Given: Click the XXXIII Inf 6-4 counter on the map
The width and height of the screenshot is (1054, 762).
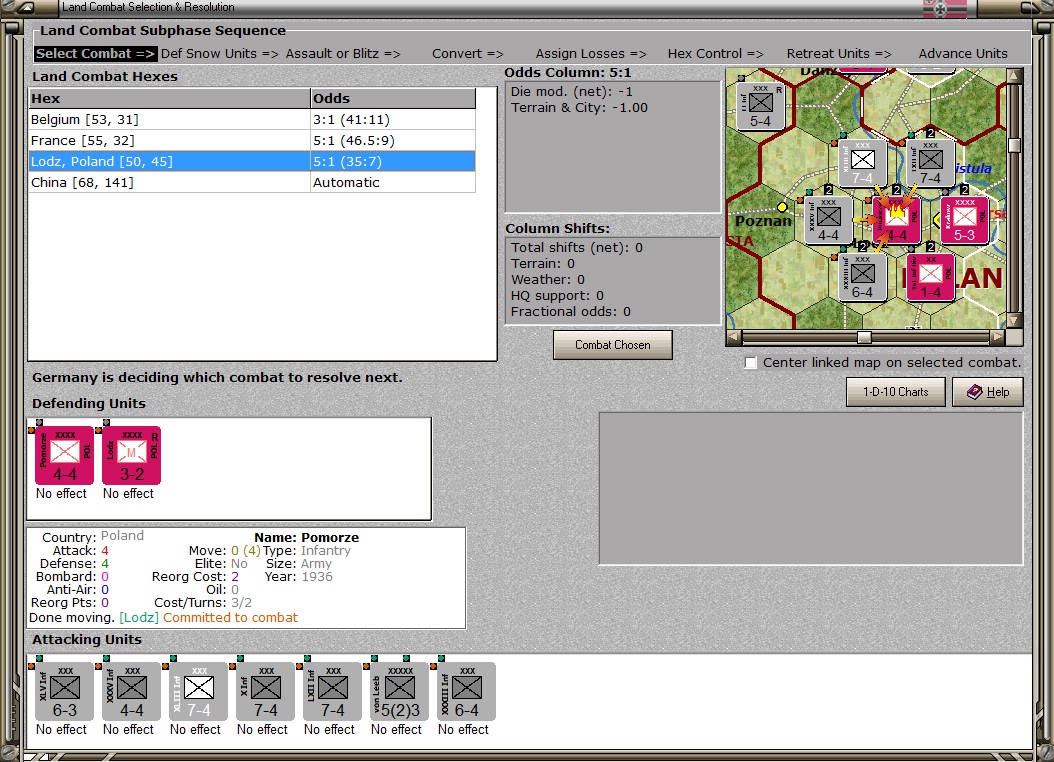Looking at the screenshot, I should (862, 277).
